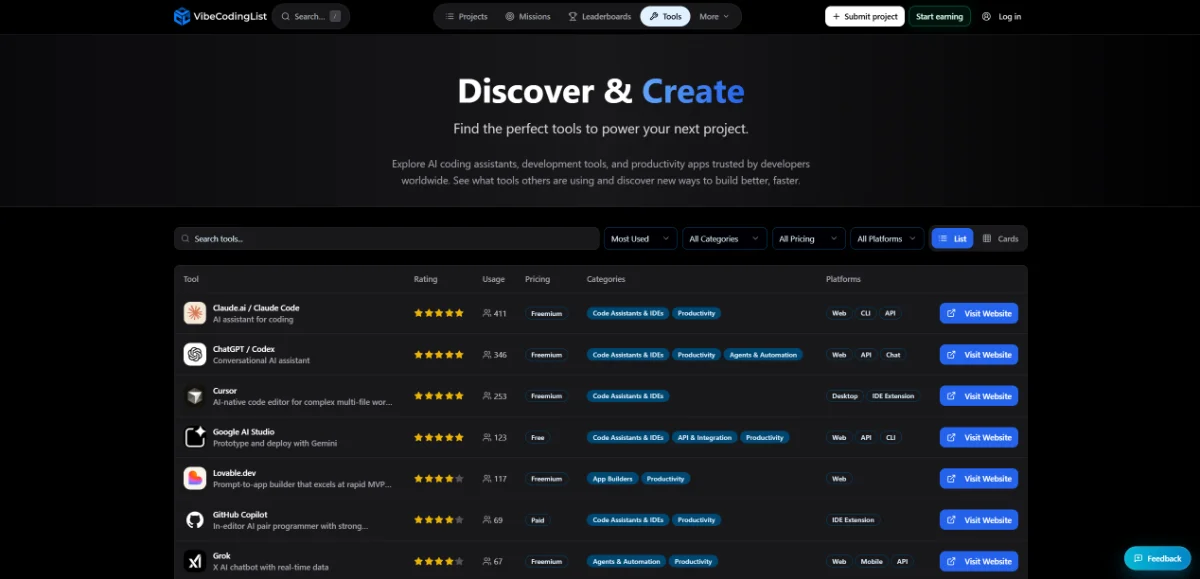
Task: Visit Website for Claude.ai / Claude Code
Action: (x=979, y=313)
